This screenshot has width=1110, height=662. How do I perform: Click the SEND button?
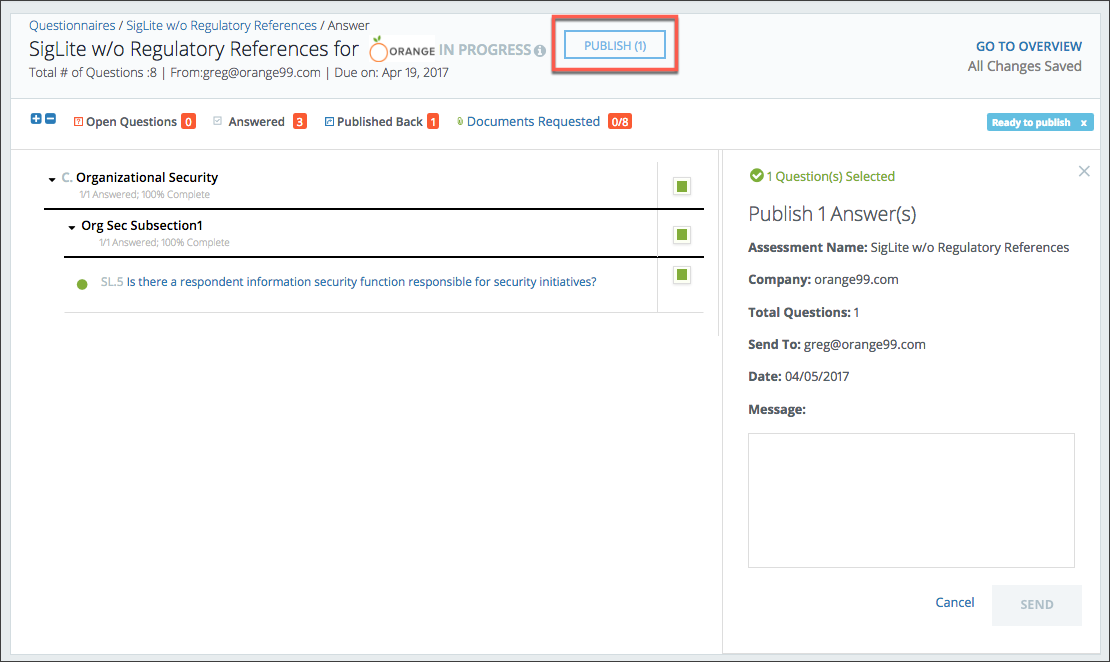pyautogui.click(x=1036, y=605)
